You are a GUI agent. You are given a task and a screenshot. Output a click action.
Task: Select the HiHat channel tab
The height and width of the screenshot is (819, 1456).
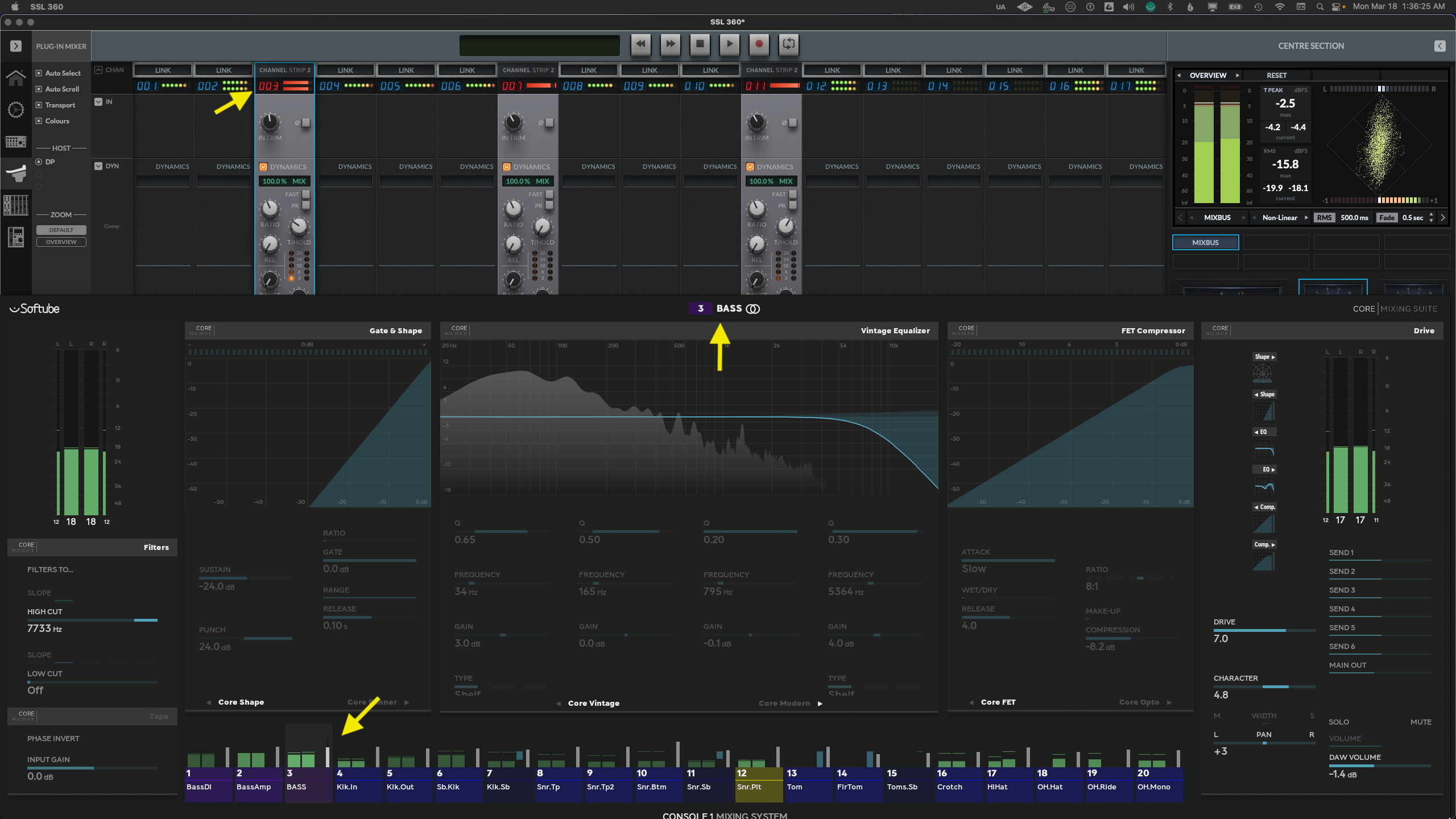(x=1010, y=785)
